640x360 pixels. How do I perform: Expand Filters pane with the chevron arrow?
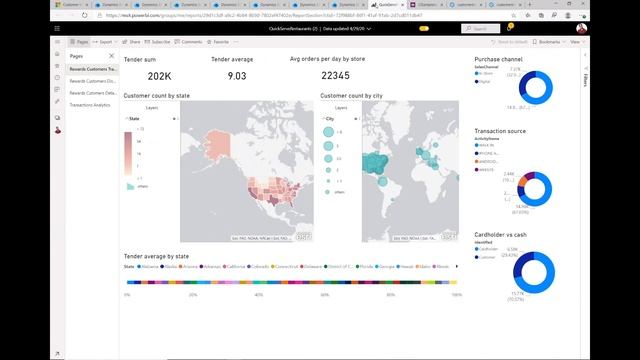coord(586,54)
